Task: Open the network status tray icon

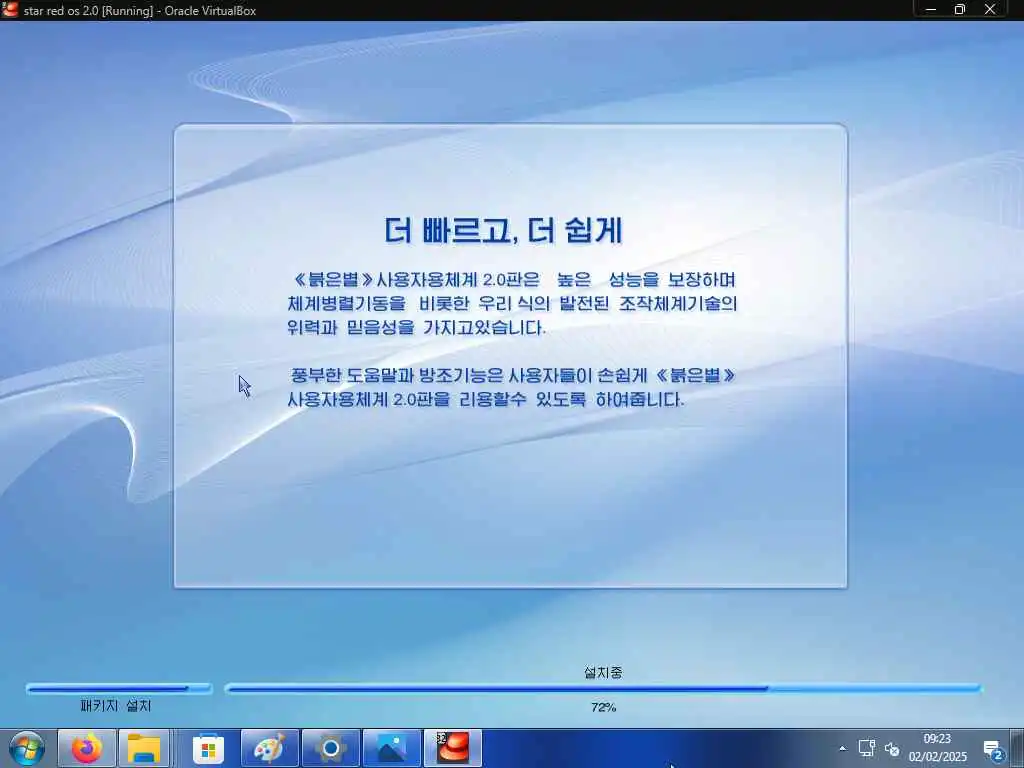Action: pyautogui.click(x=867, y=748)
